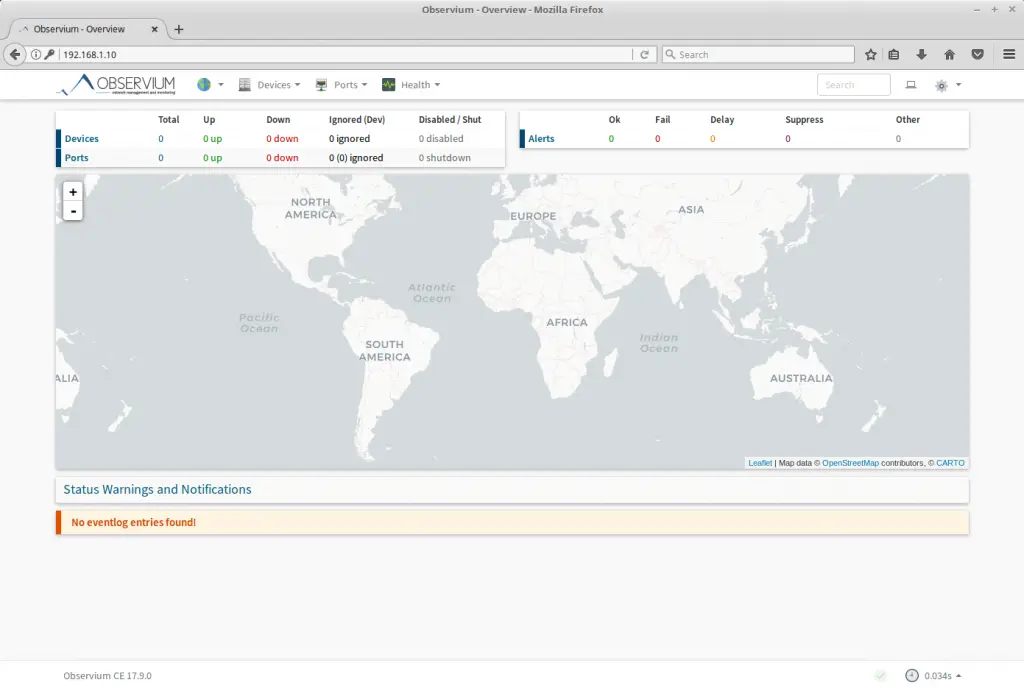Click the Alerts Delay count value
This screenshot has height=688, width=1024.
tap(712, 138)
